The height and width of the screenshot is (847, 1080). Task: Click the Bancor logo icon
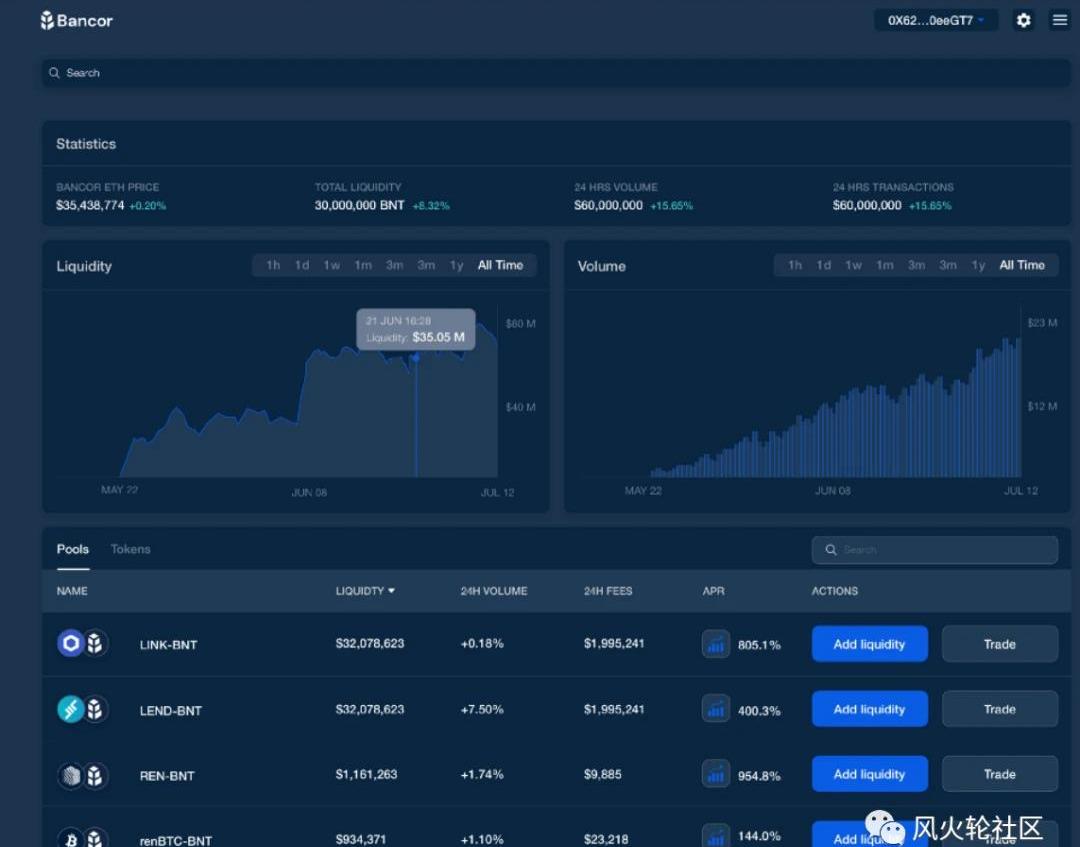coord(47,20)
